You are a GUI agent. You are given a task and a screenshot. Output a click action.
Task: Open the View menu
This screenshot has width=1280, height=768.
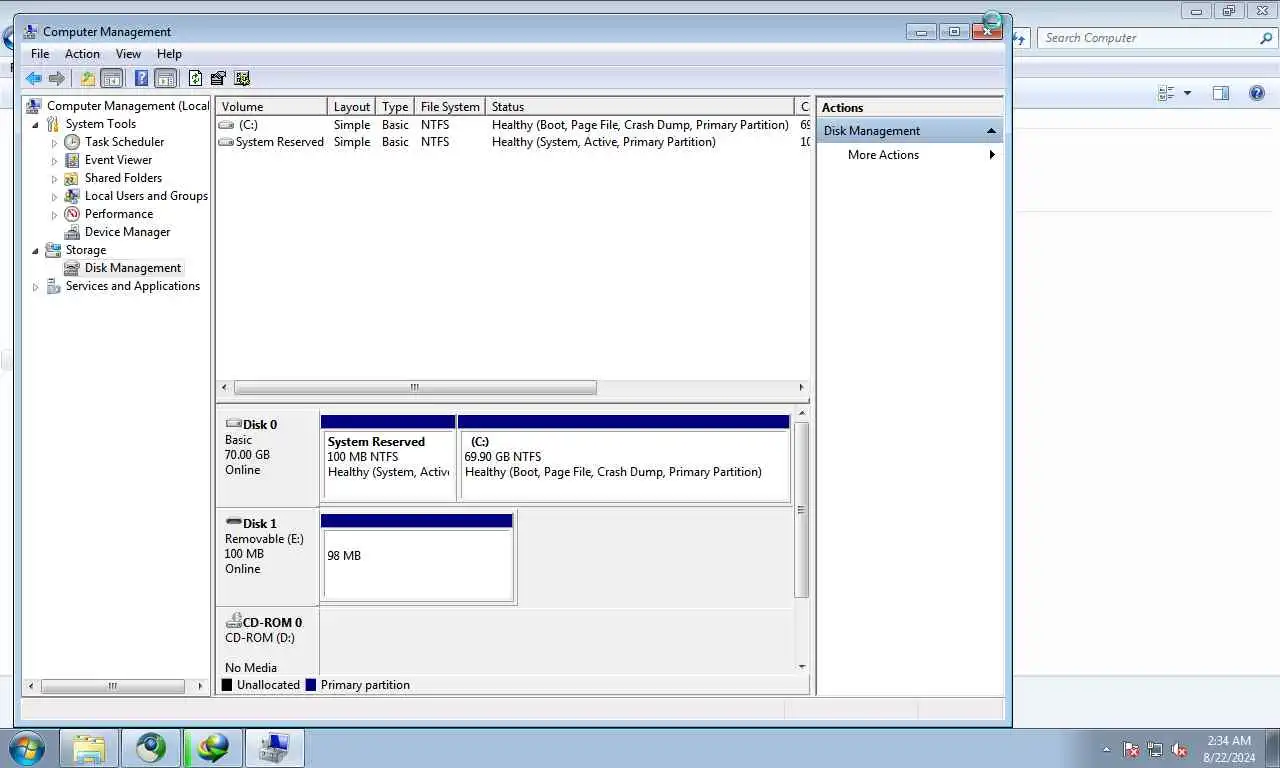pyautogui.click(x=128, y=54)
